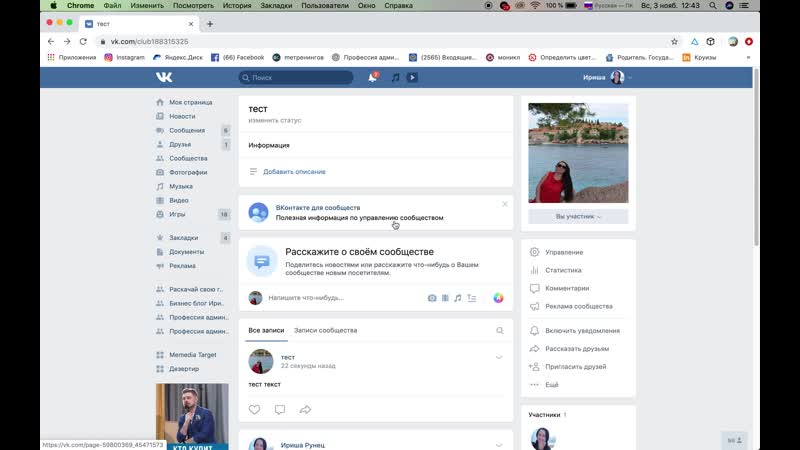Click the VK logo in header
The height and width of the screenshot is (450, 800).
point(164,77)
